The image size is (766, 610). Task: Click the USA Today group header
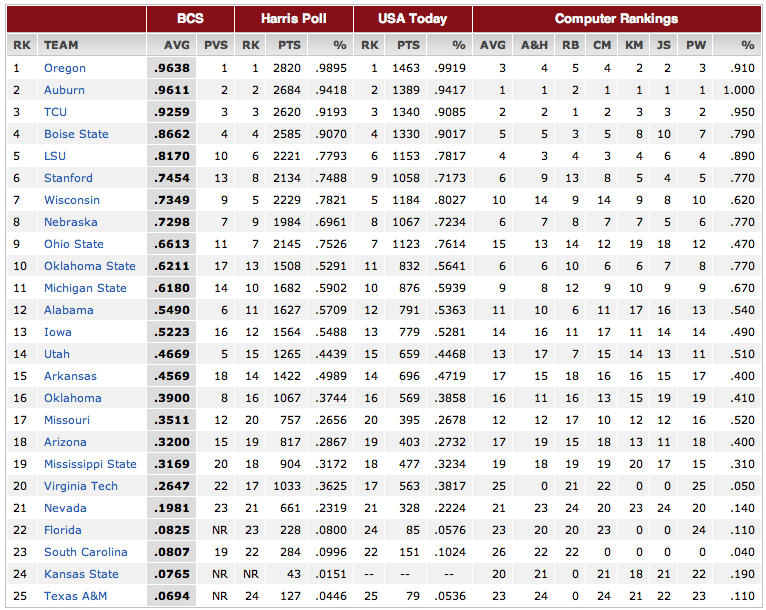point(412,19)
